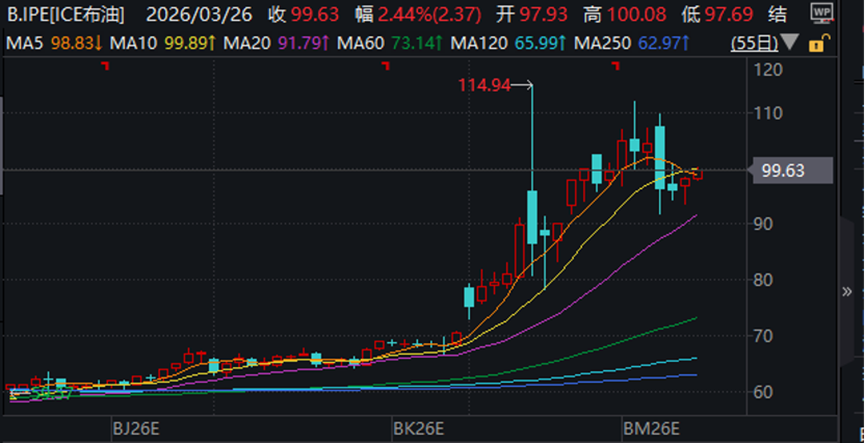Click the 114.94 high price annotation
Screen dimensions: 865x443
pyautogui.click(x=484, y=86)
